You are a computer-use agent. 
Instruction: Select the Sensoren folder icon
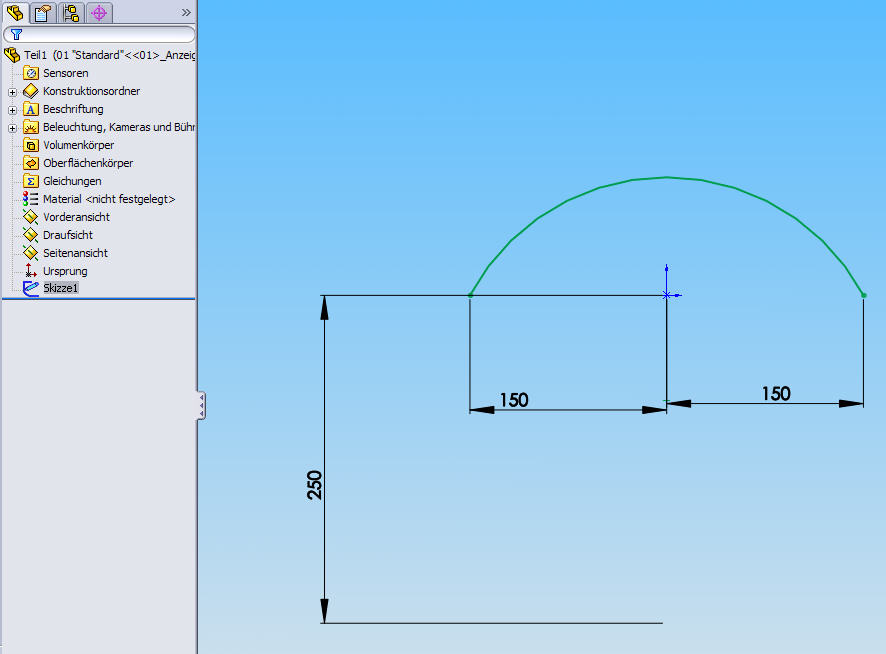click(31, 73)
